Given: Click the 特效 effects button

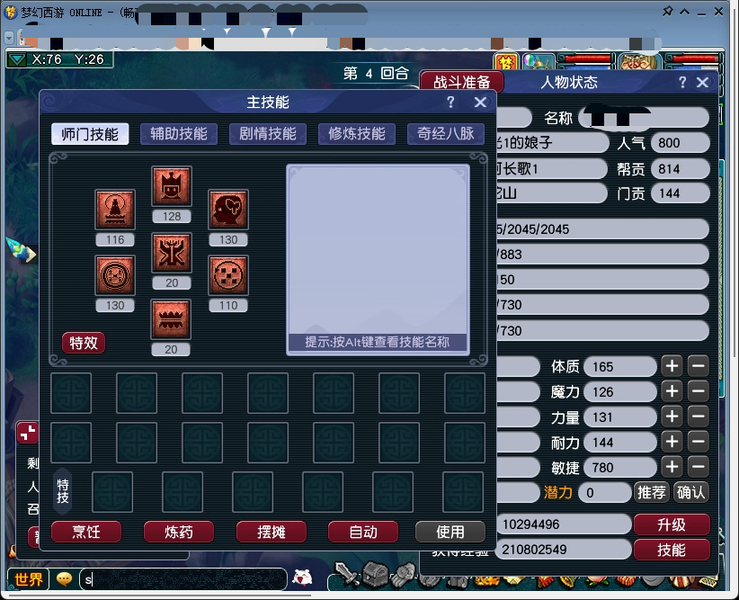Looking at the screenshot, I should tap(83, 343).
